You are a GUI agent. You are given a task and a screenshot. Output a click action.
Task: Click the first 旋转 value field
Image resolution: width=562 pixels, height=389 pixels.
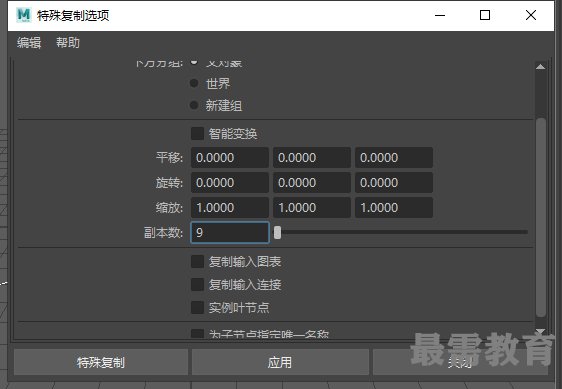pyautogui.click(x=230, y=182)
